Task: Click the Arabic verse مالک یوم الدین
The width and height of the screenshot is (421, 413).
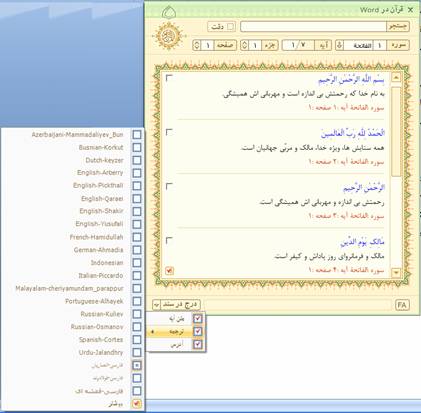Action: coord(362,242)
